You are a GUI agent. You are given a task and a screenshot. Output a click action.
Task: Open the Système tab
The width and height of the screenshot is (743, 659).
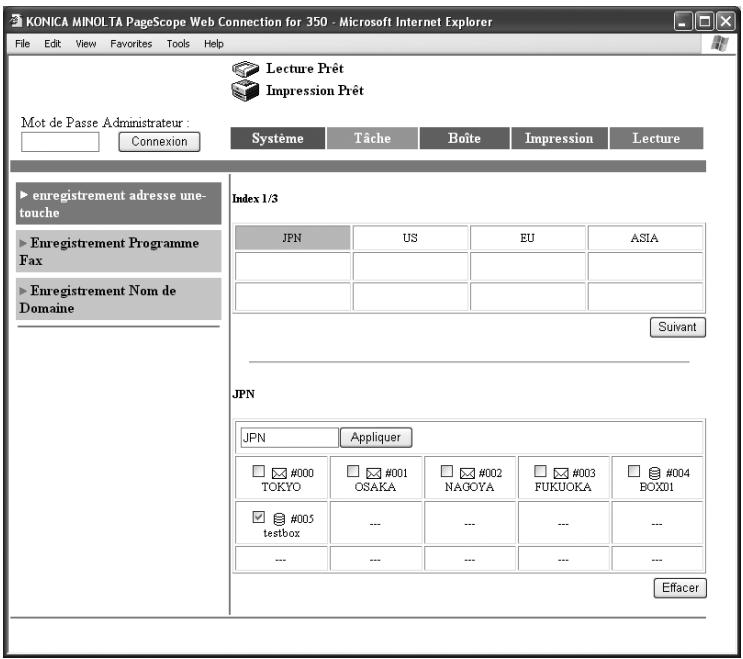[278, 138]
